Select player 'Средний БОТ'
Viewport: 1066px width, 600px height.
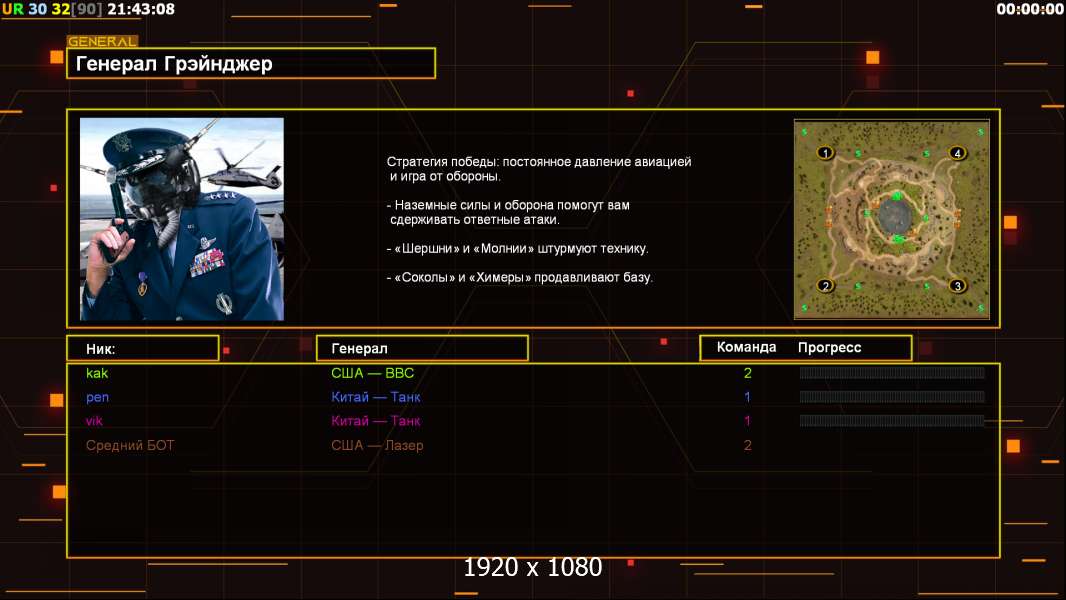point(130,446)
